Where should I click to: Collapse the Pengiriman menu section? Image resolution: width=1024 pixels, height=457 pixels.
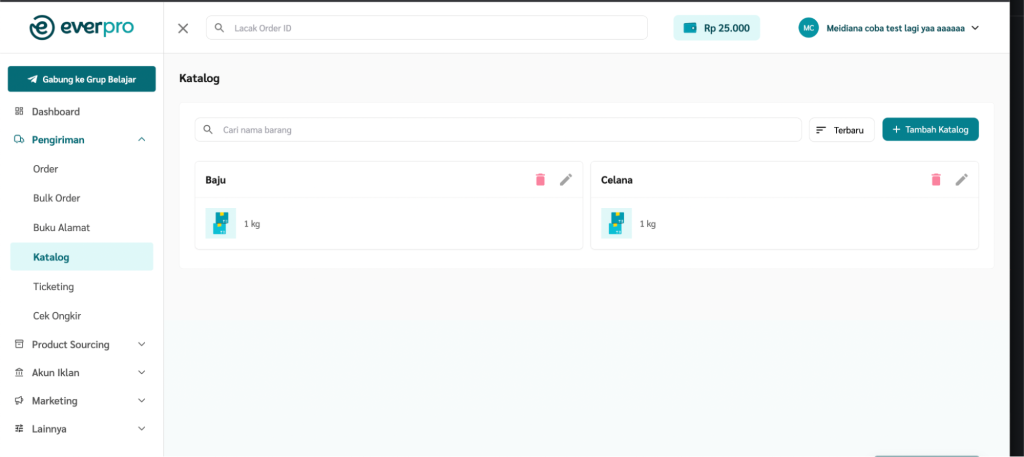click(141, 140)
